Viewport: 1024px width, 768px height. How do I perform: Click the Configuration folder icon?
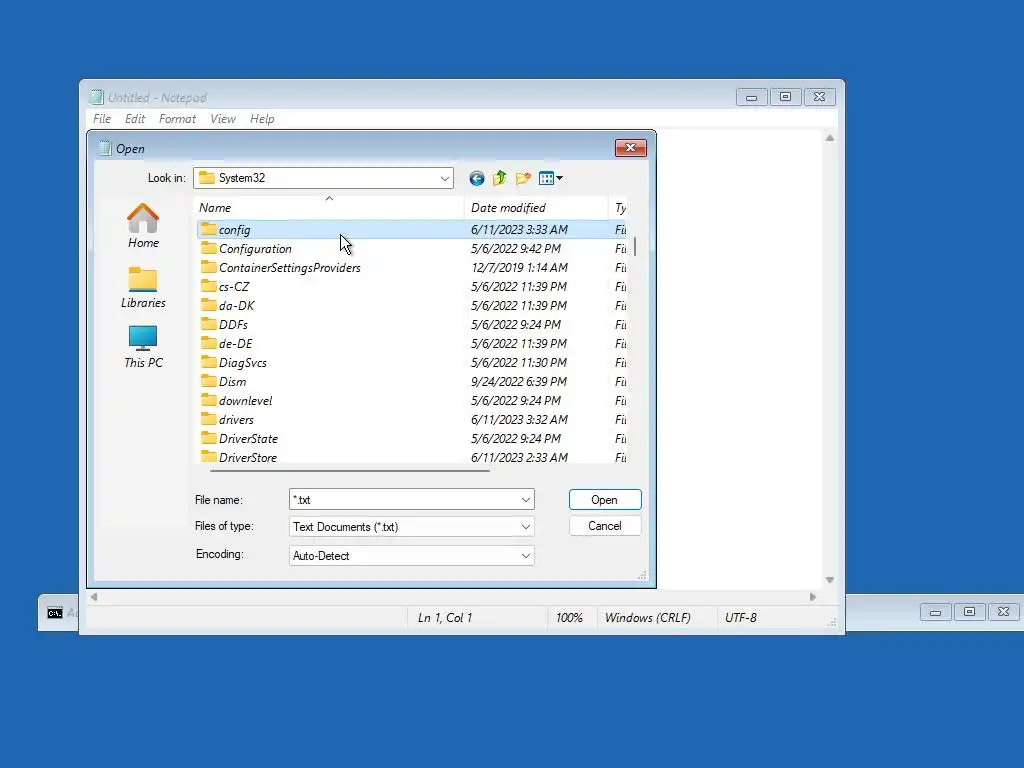tap(208, 248)
